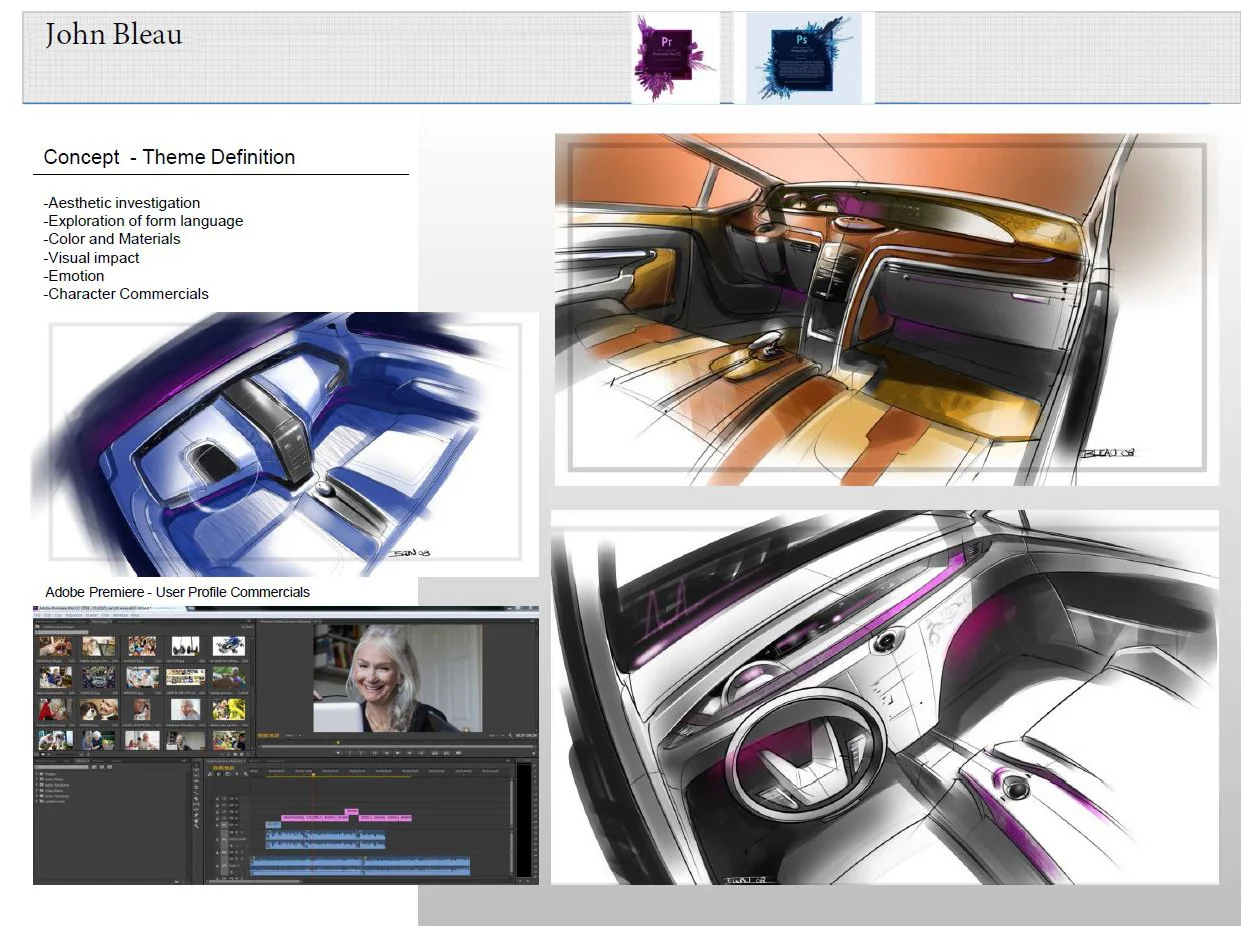Click "-Exploration of form language" bullet
Screen dimensions: 1249x933
click(143, 221)
